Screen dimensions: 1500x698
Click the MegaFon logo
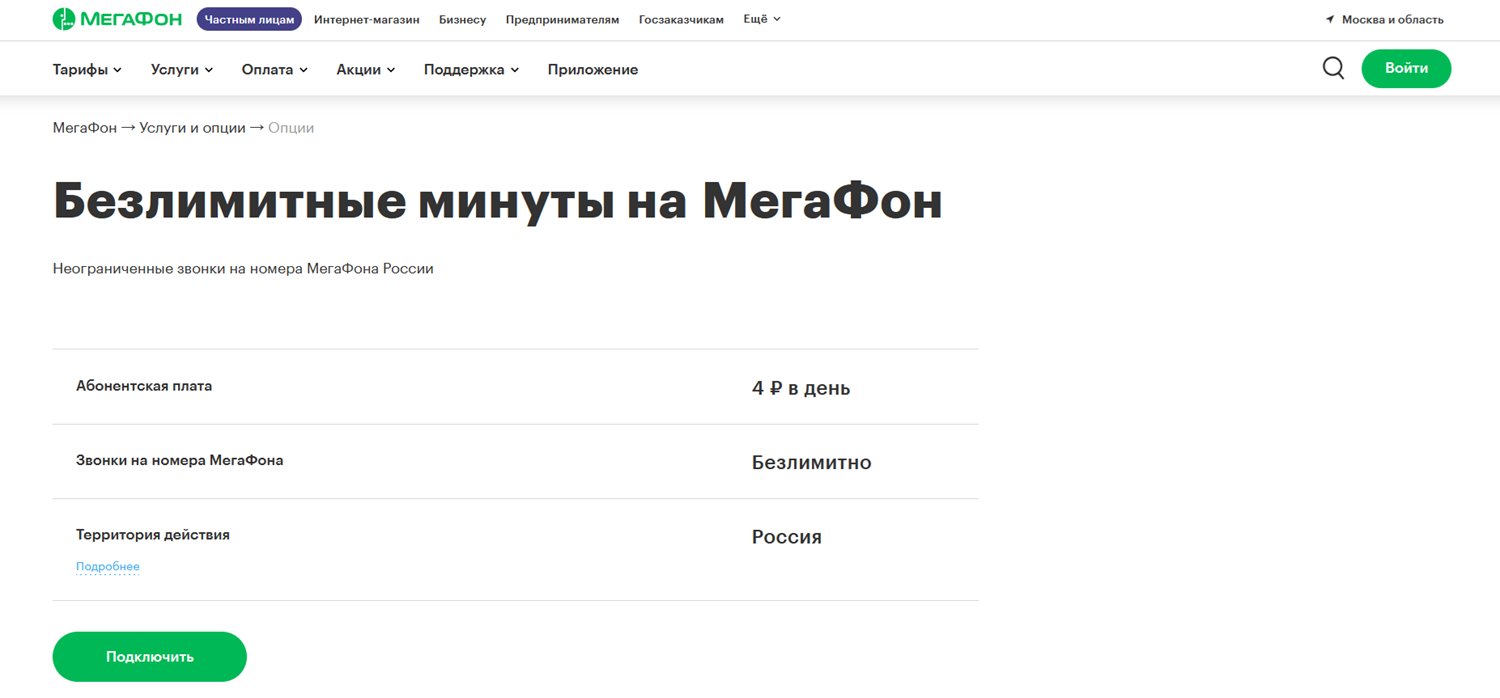(x=117, y=19)
